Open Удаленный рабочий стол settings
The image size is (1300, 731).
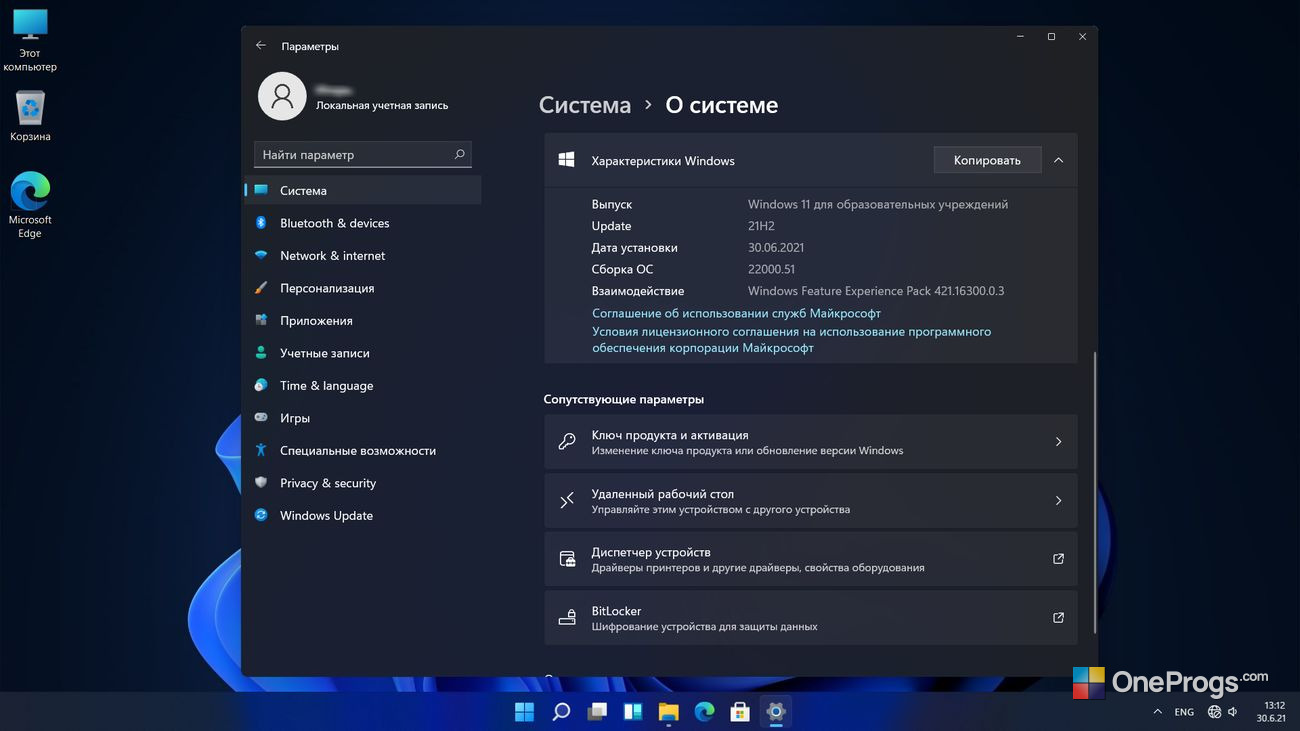(x=811, y=501)
